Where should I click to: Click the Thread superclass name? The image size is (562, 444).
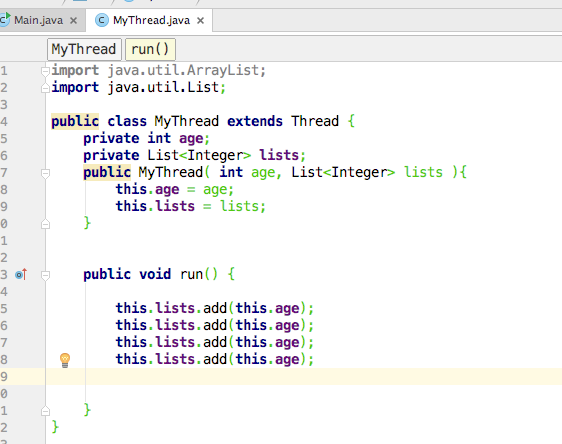315,121
